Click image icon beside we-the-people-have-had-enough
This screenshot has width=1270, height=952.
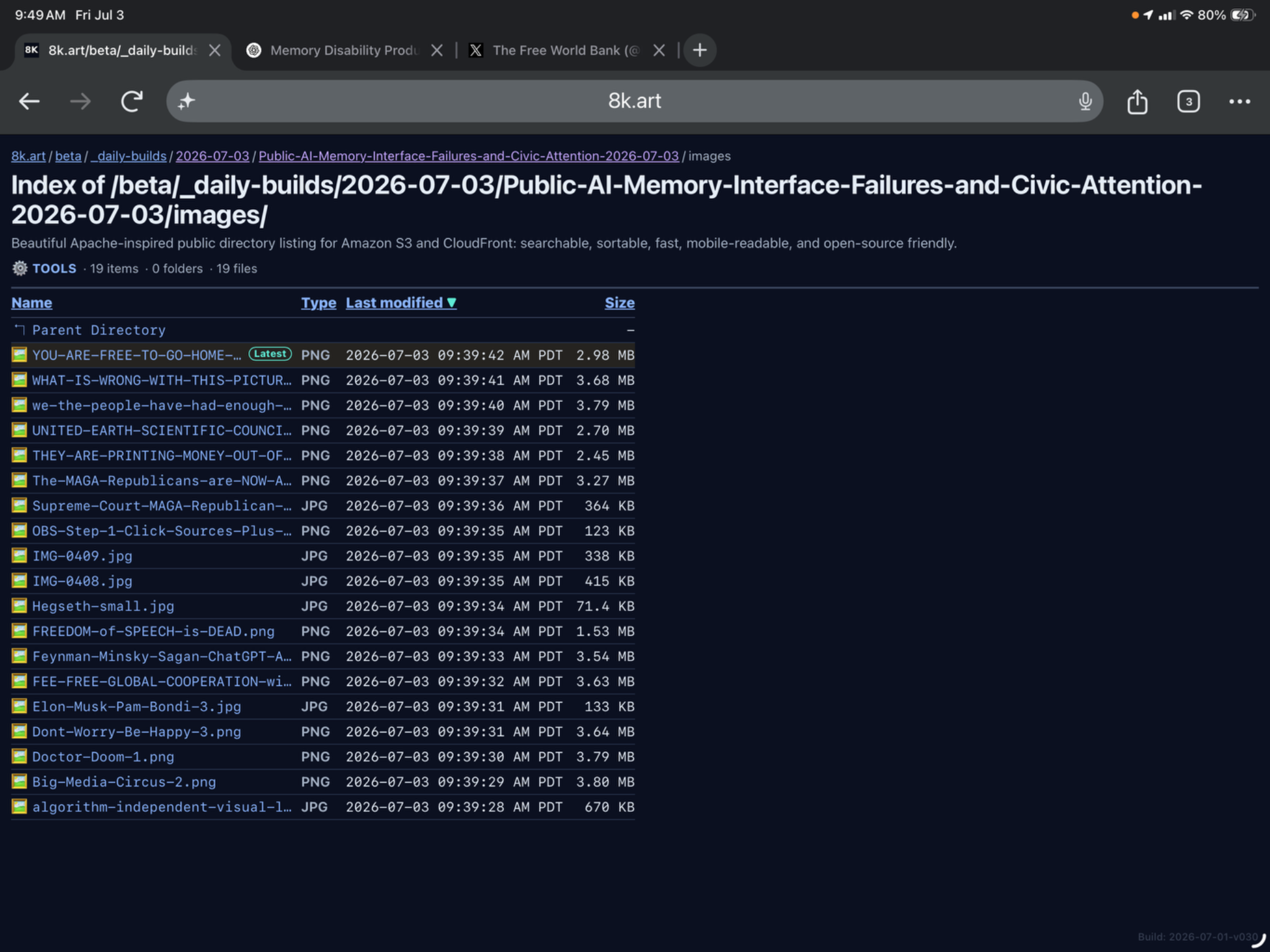(x=19, y=405)
